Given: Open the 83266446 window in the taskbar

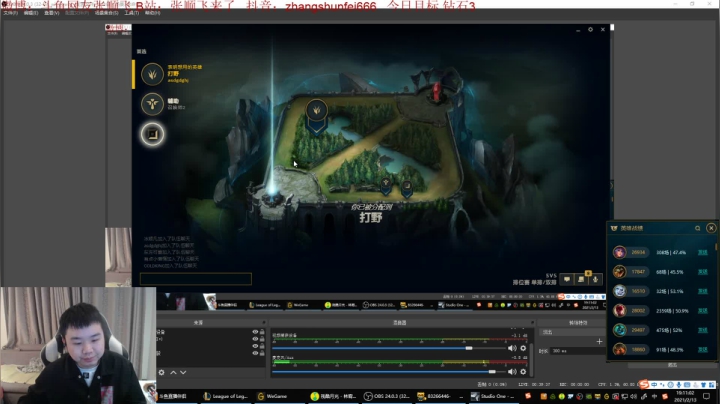Looking at the screenshot, I should click(439, 396).
